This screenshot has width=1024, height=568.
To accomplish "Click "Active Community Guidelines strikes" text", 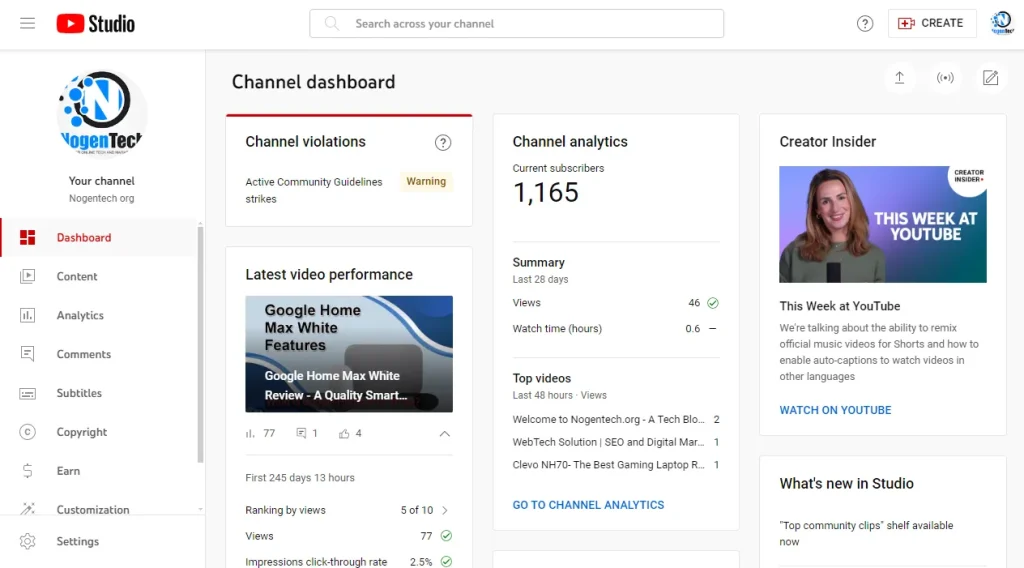I will pyautogui.click(x=314, y=190).
